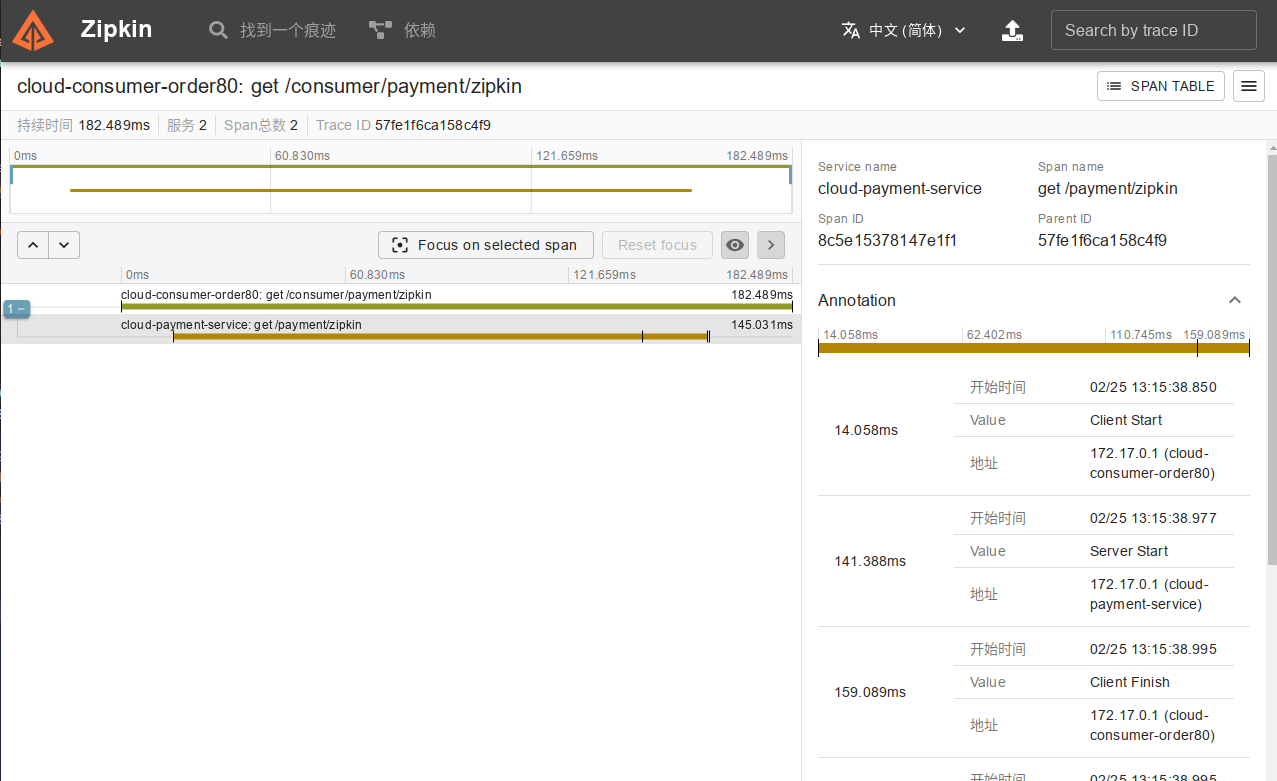Viewport: 1277px width, 781px height.
Task: Click Focus on selected span button
Action: [x=485, y=245]
